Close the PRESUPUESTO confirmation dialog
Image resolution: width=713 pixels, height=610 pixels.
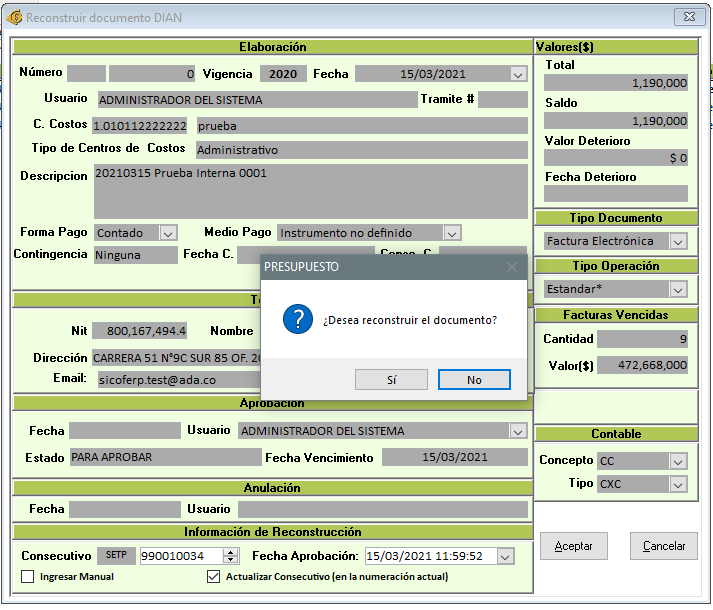(512, 267)
